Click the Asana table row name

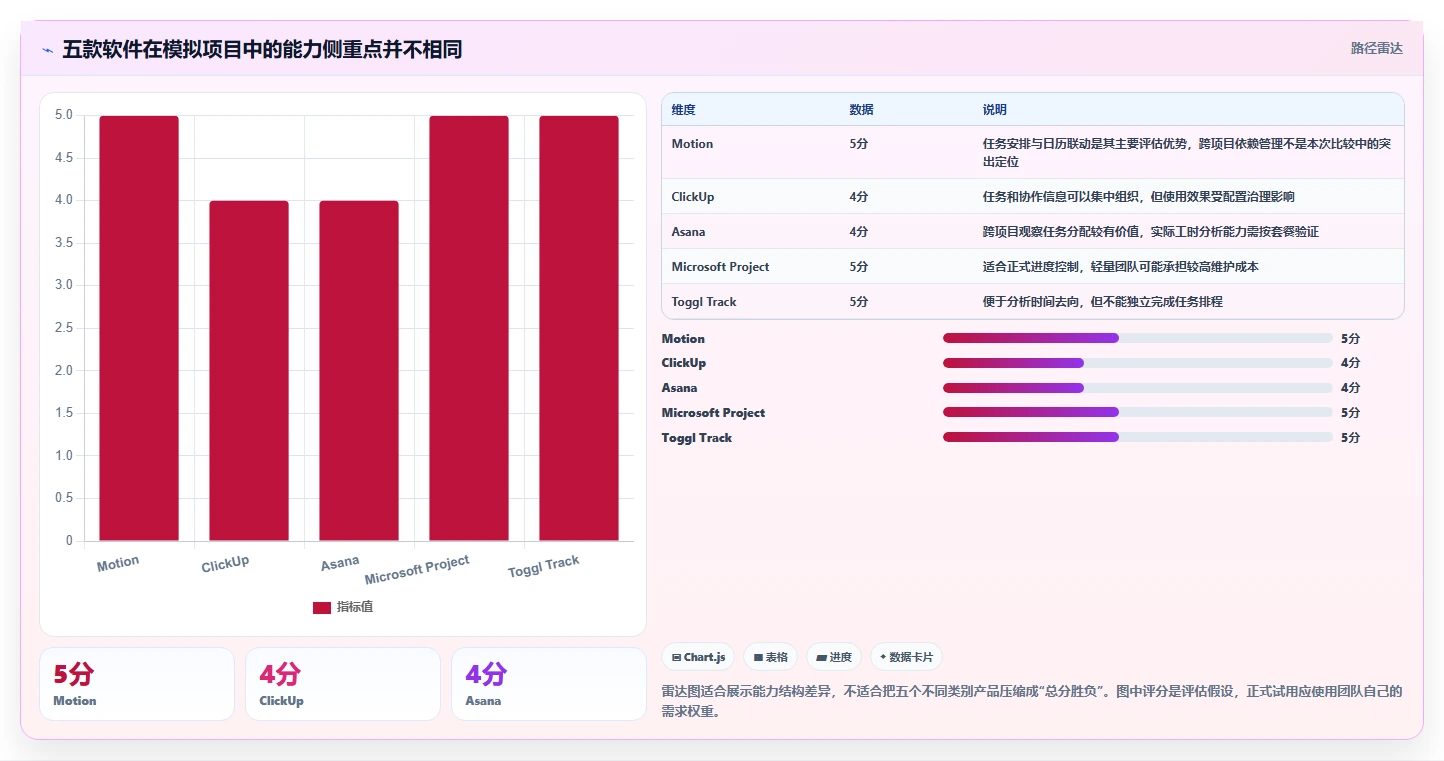(x=688, y=232)
